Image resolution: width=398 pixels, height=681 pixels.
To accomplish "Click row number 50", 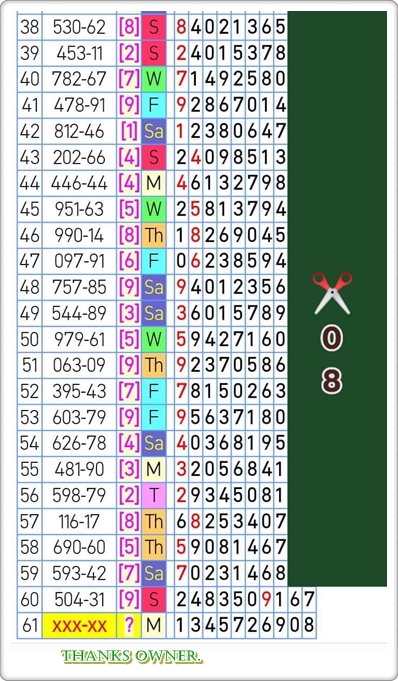I will pos(30,340).
